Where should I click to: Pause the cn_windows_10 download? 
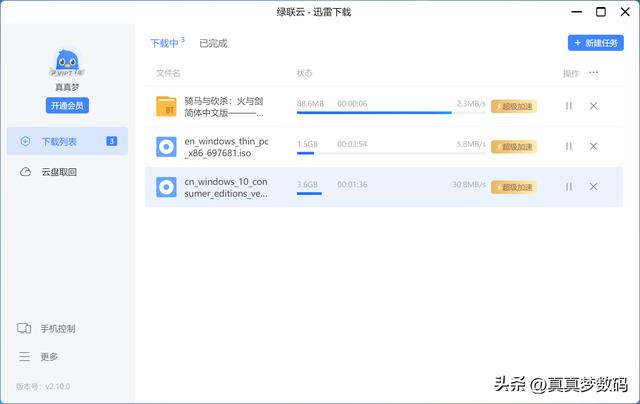pyautogui.click(x=569, y=186)
